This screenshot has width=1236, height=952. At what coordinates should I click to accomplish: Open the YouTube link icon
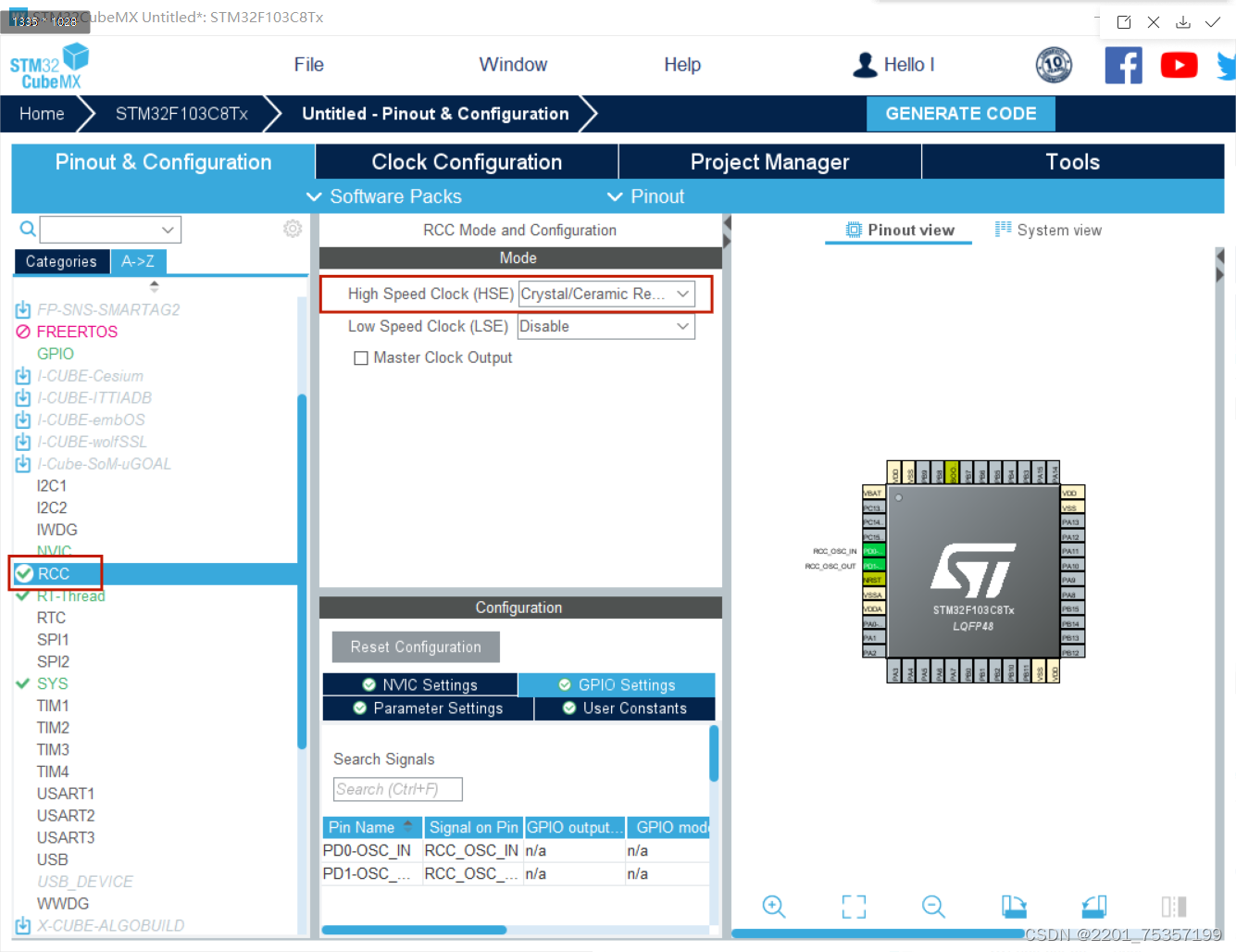[1179, 65]
